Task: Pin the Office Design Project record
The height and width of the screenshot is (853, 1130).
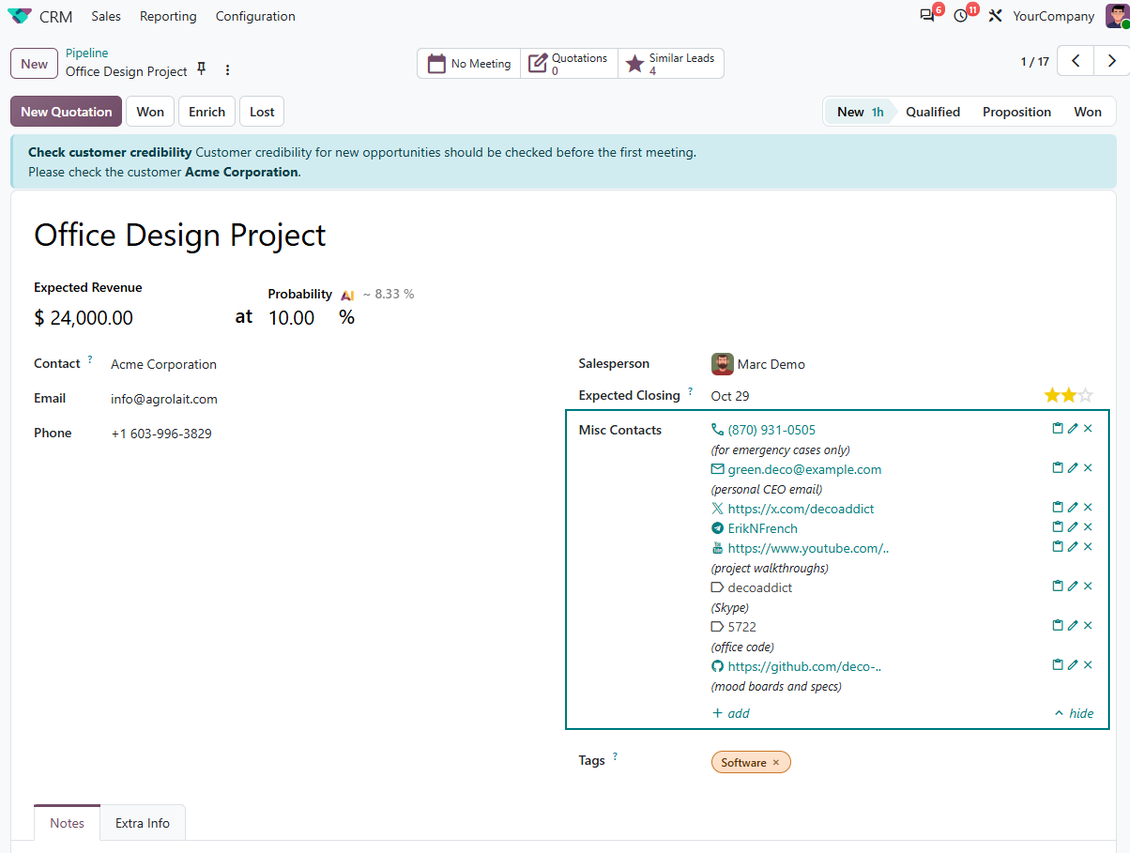Action: (x=202, y=69)
